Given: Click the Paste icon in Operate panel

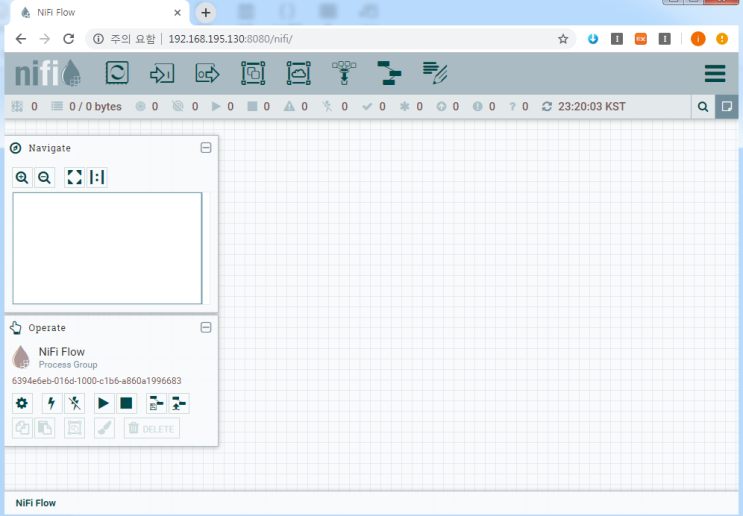Looking at the screenshot, I should 45,428.
